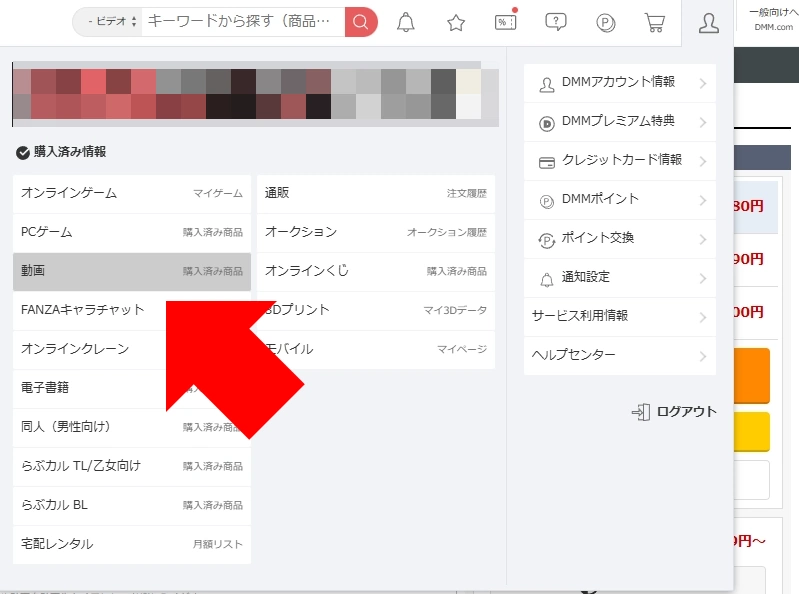Open the DMM points P icon
799x594 pixels.
coord(605,23)
